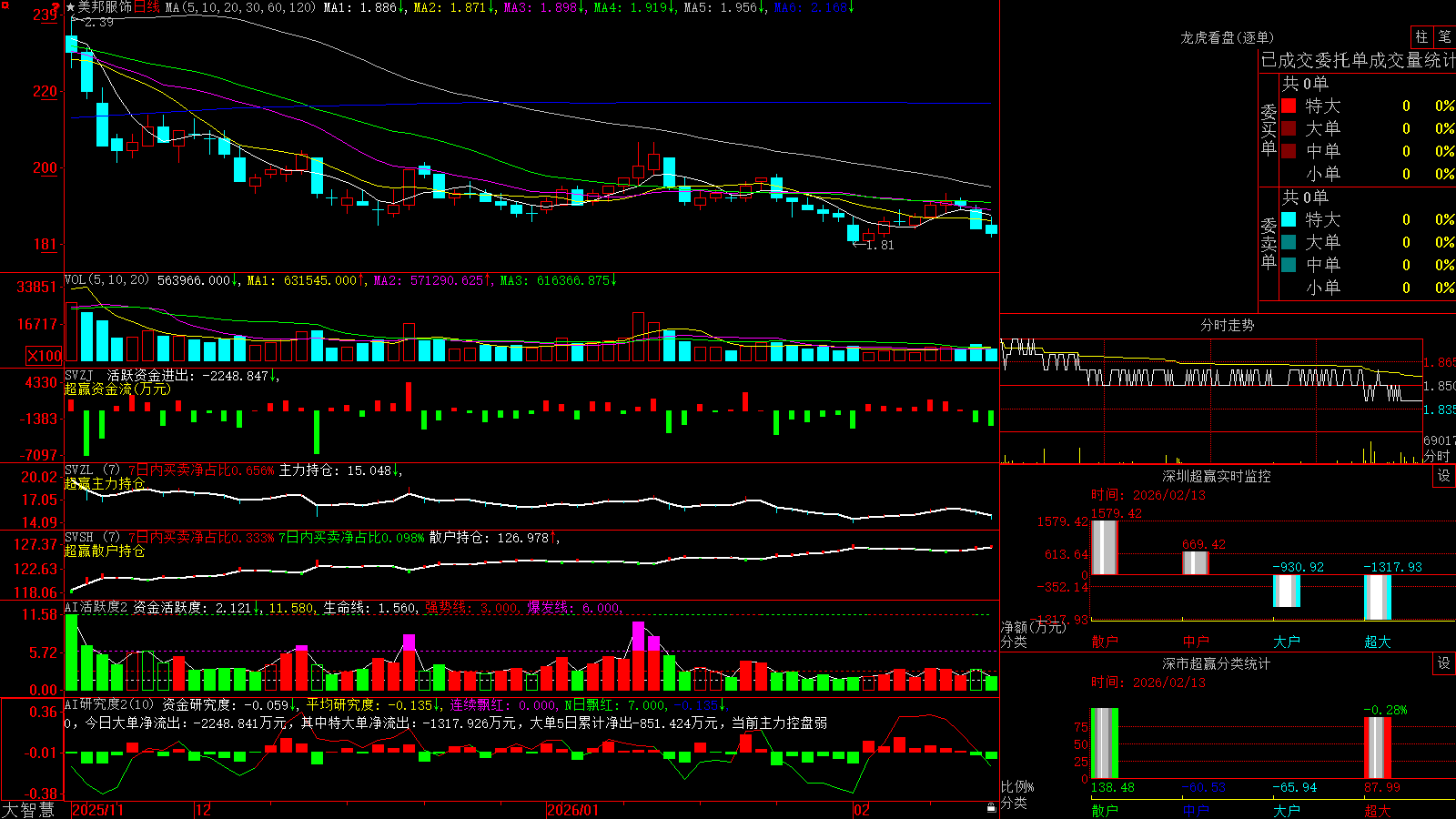Click the 小单 row under 委买单
1456x819 pixels.
click(x=1368, y=174)
